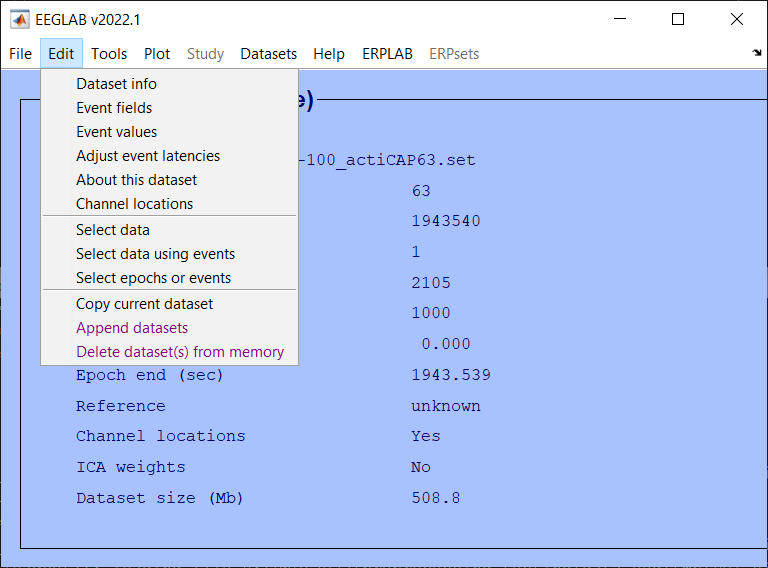
Task: Select Dataset info from Edit menu
Action: [x=116, y=84]
